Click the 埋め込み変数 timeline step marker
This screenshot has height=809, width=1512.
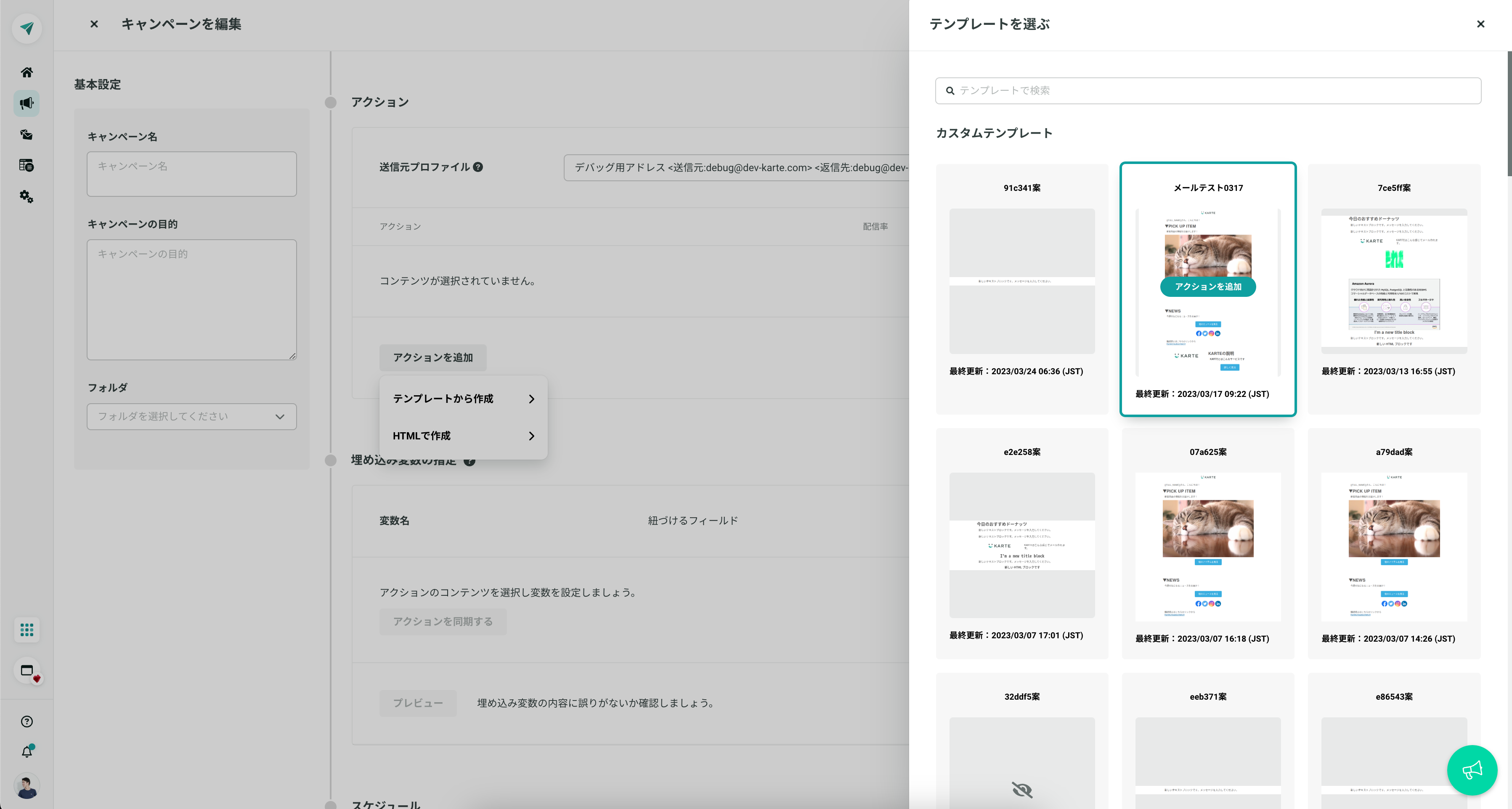click(331, 460)
